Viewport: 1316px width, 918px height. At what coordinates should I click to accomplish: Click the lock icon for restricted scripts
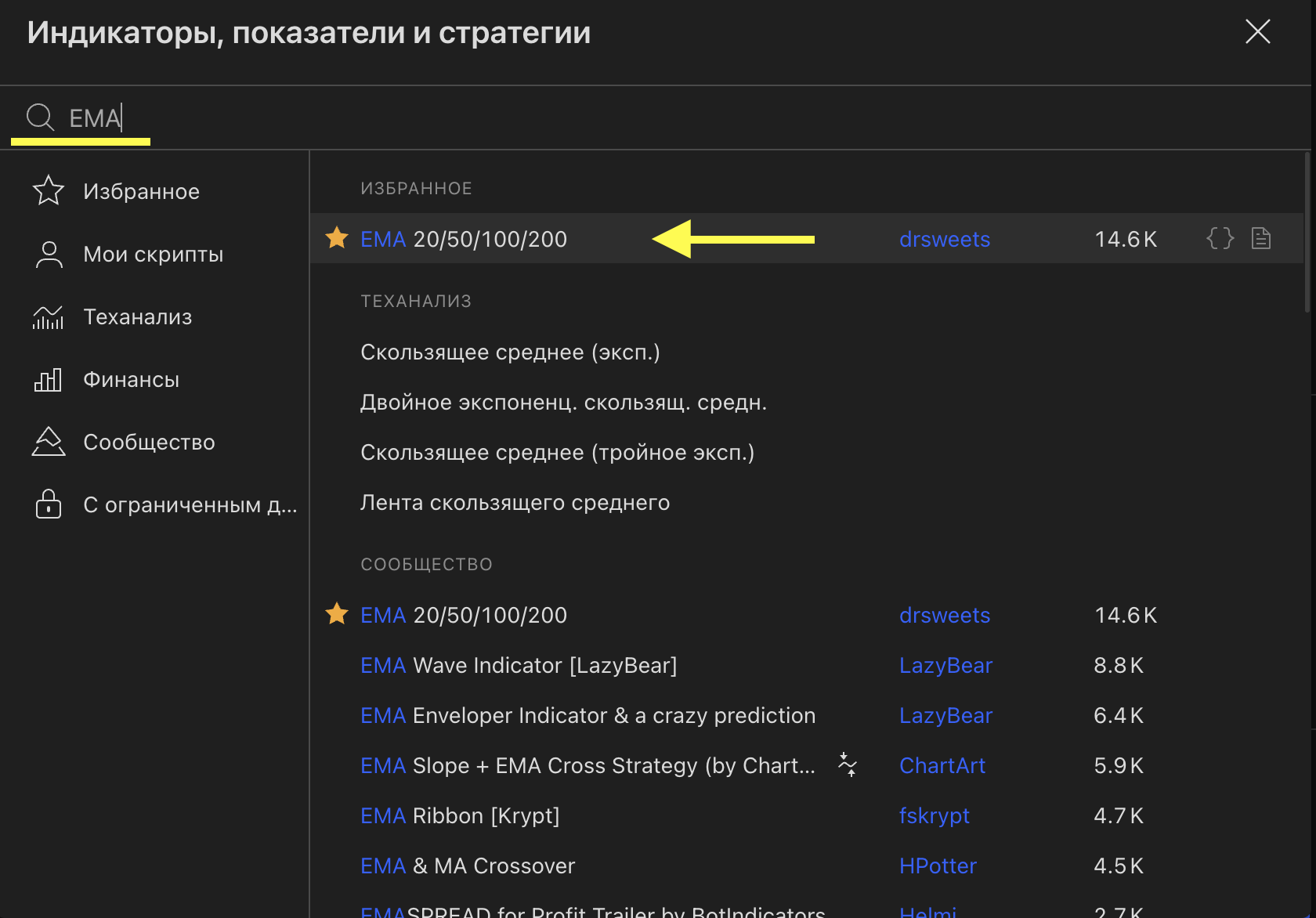click(48, 504)
